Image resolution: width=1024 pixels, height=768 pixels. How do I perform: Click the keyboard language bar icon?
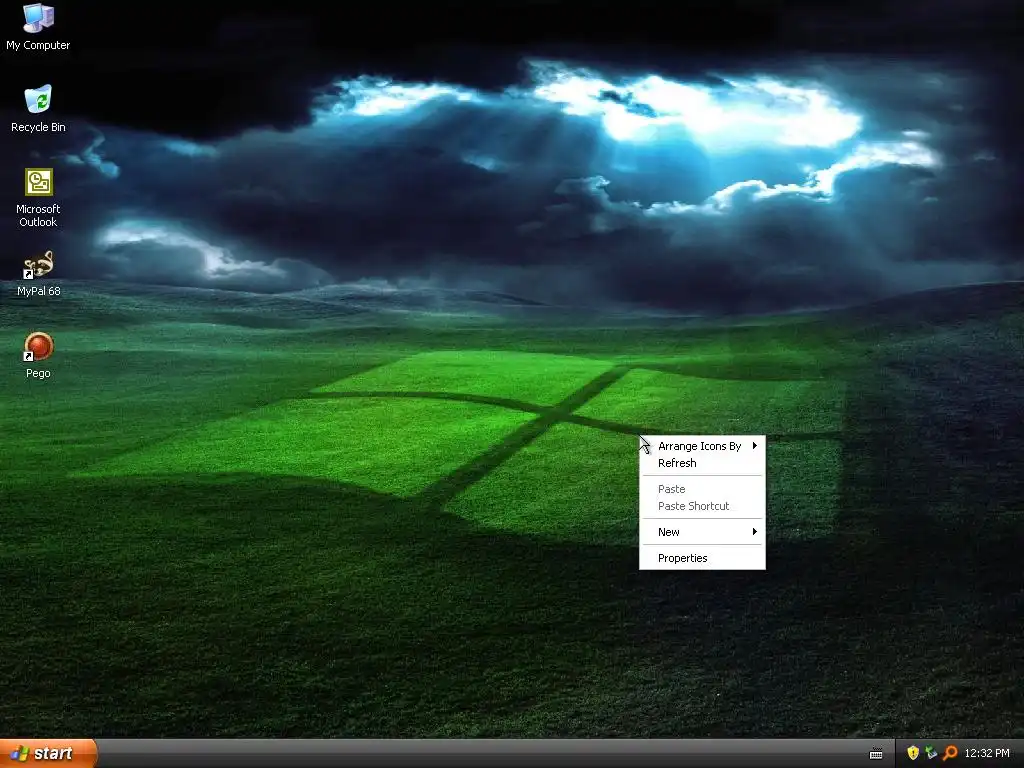(876, 754)
